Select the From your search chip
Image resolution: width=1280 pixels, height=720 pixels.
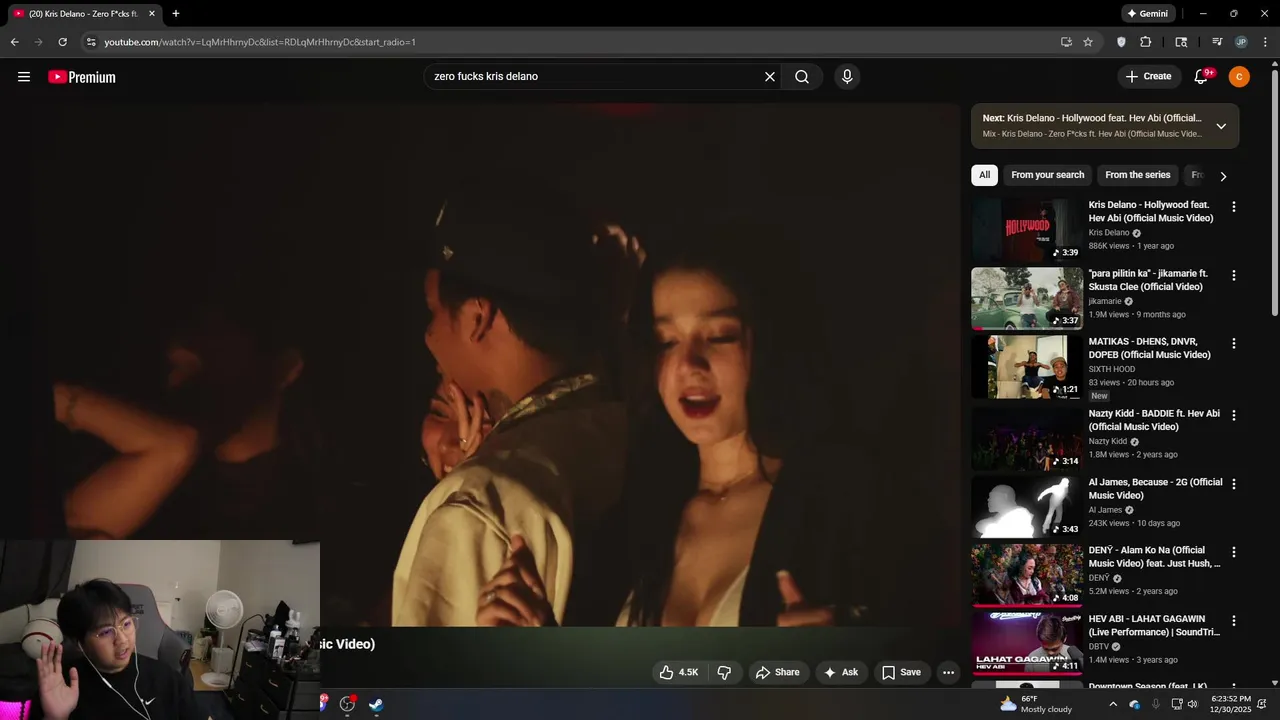(x=1047, y=175)
